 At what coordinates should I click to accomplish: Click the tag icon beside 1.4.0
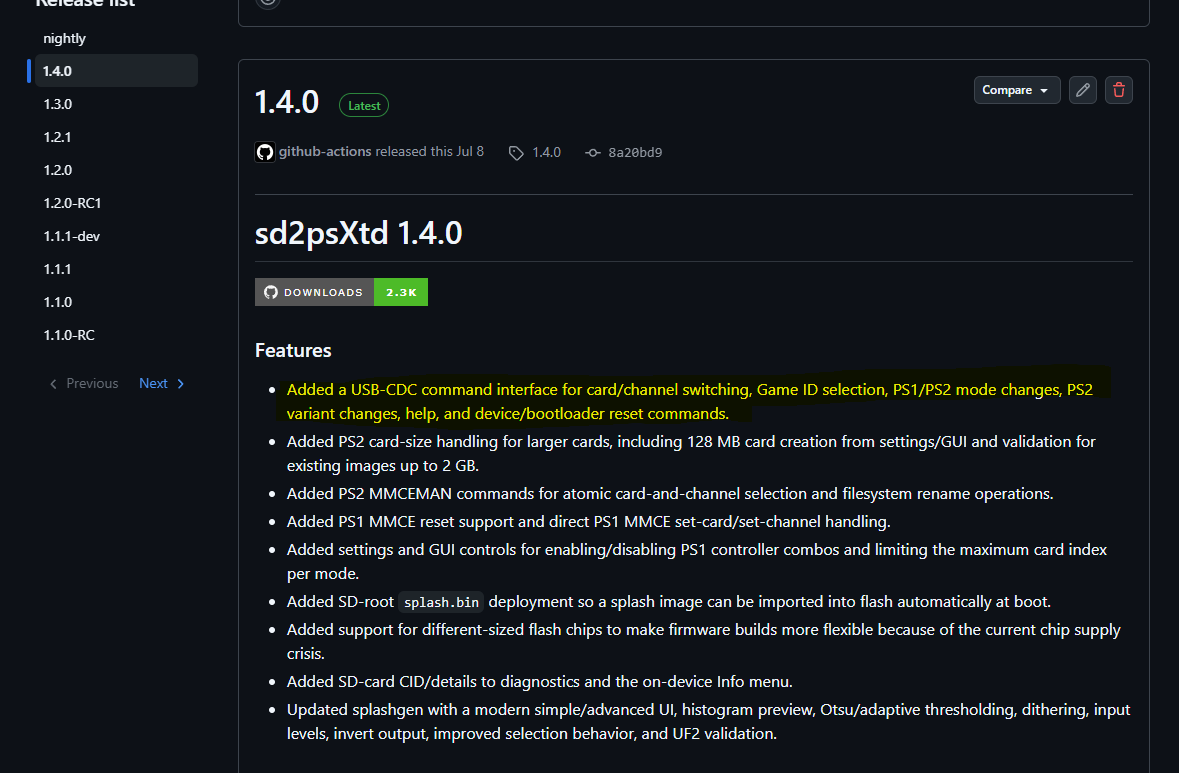pos(516,153)
